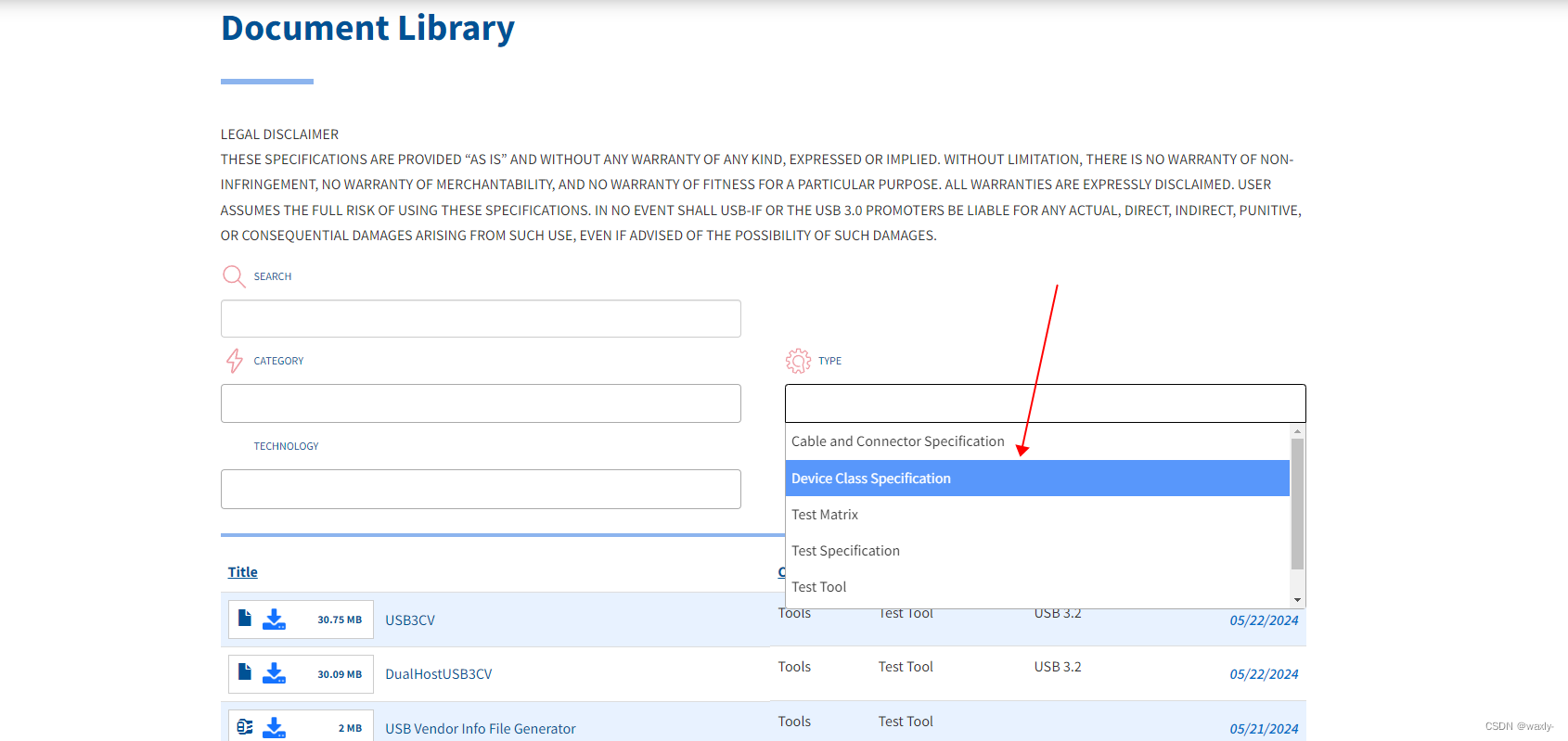Click the Type gear icon
The image size is (1568, 741).
798,361
